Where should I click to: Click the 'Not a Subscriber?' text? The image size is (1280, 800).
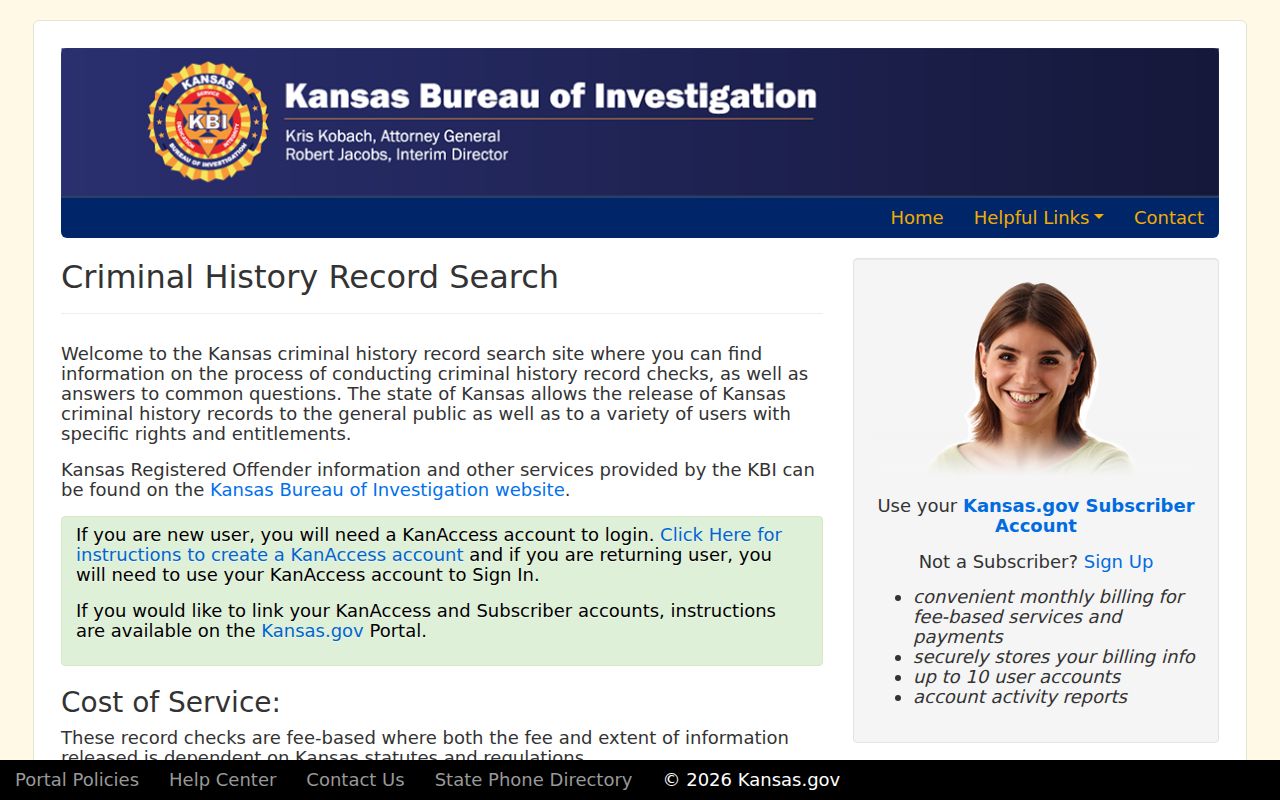(x=998, y=562)
